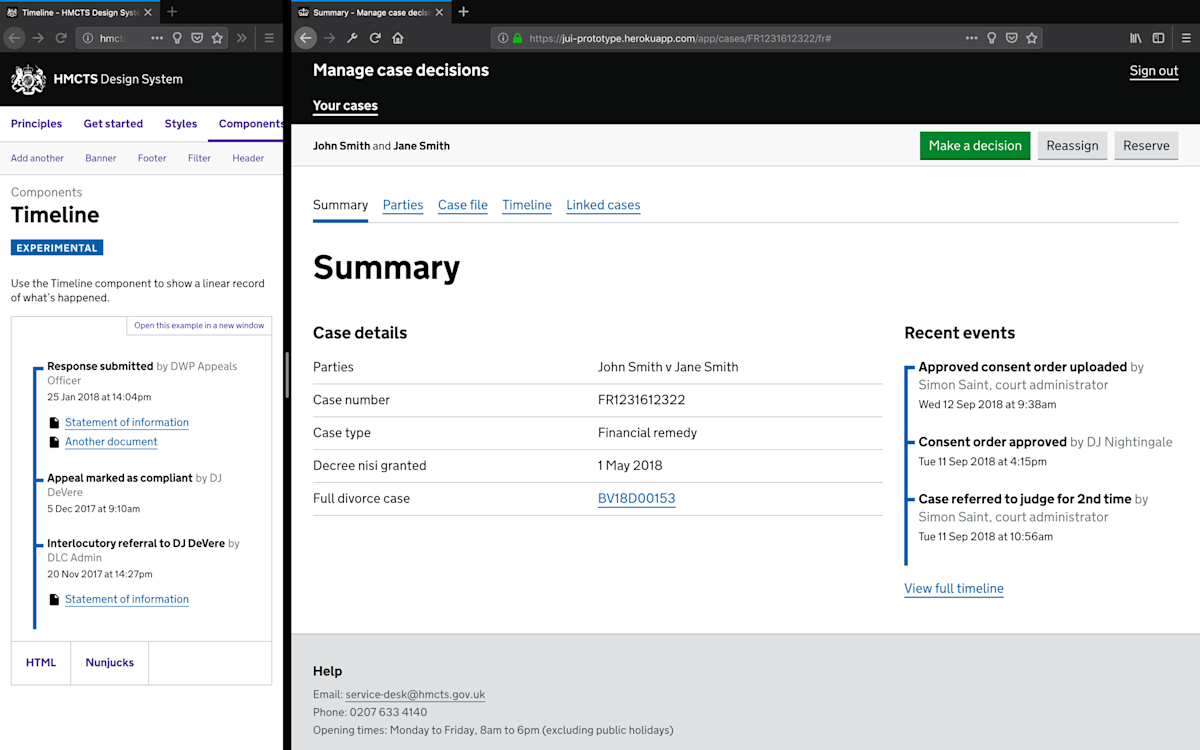Bookmark the Summary page with the star
Screen dimensions: 1200x750
pyautogui.click(x=1032, y=38)
